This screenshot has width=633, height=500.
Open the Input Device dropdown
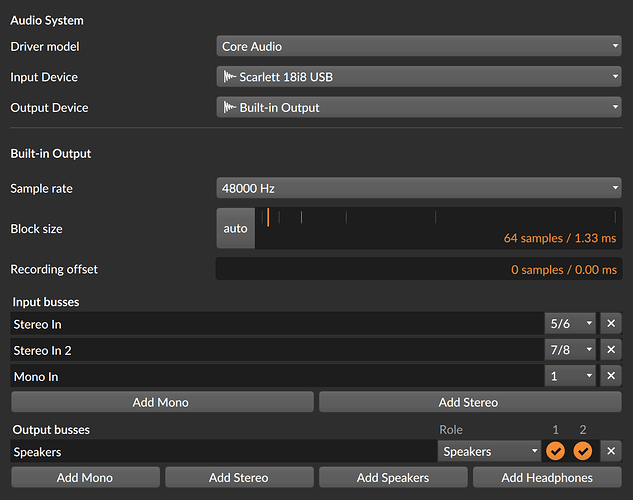[x=419, y=77]
